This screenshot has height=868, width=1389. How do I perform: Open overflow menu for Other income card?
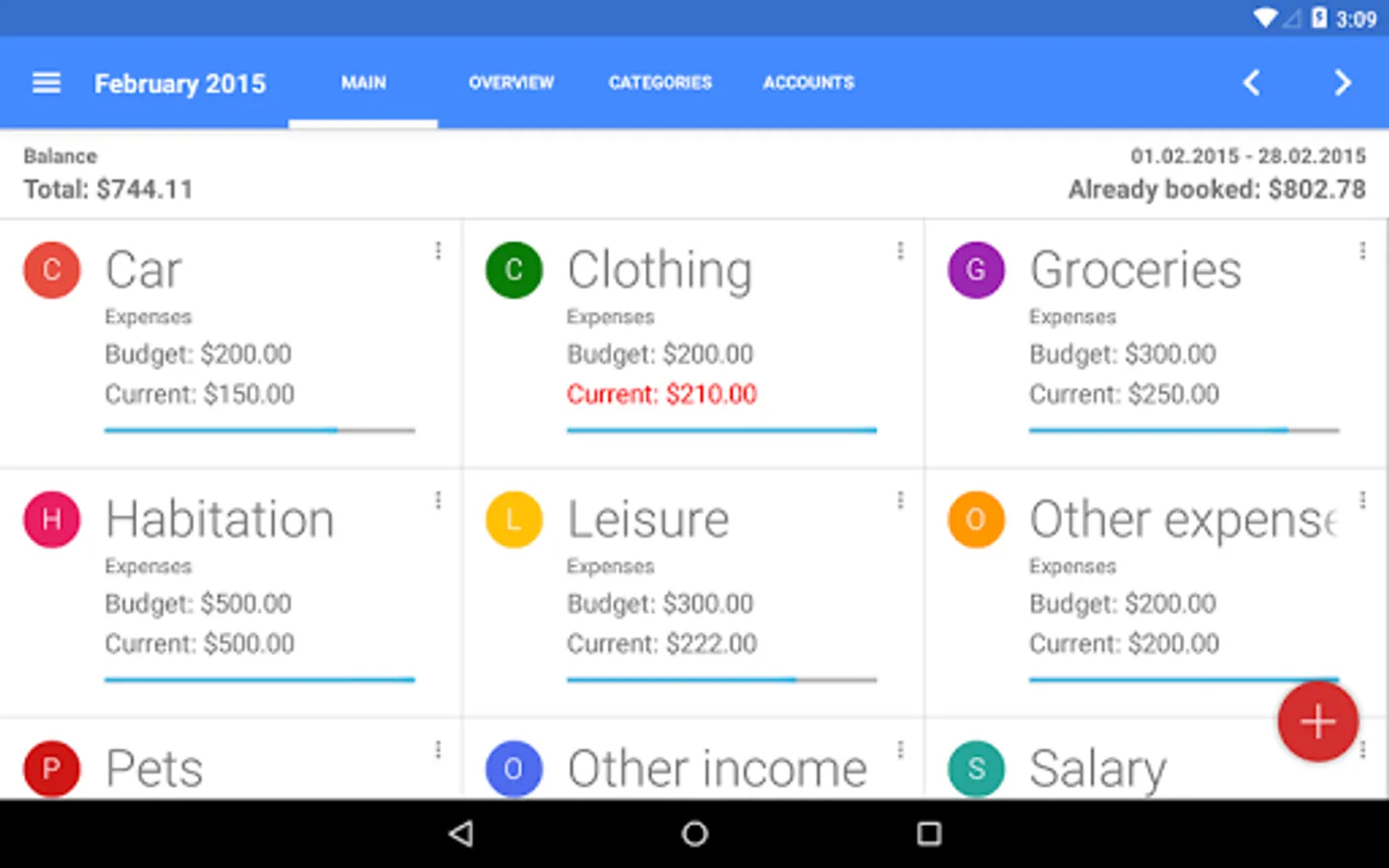click(900, 749)
